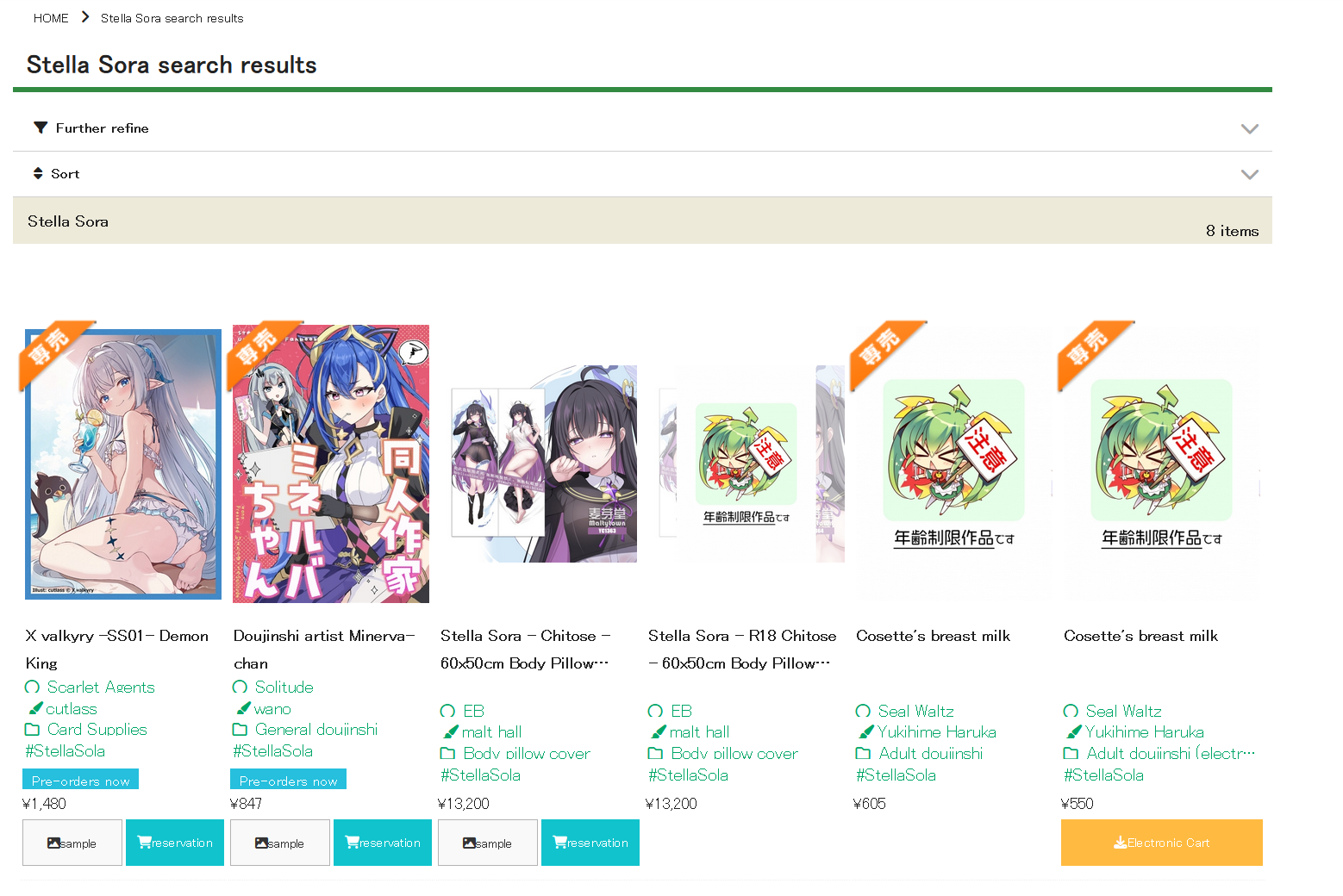This screenshot has height=896, width=1343.
Task: Click the pen icon beside Yukihime Haruka on the ¥605 item
Action: coord(866,731)
